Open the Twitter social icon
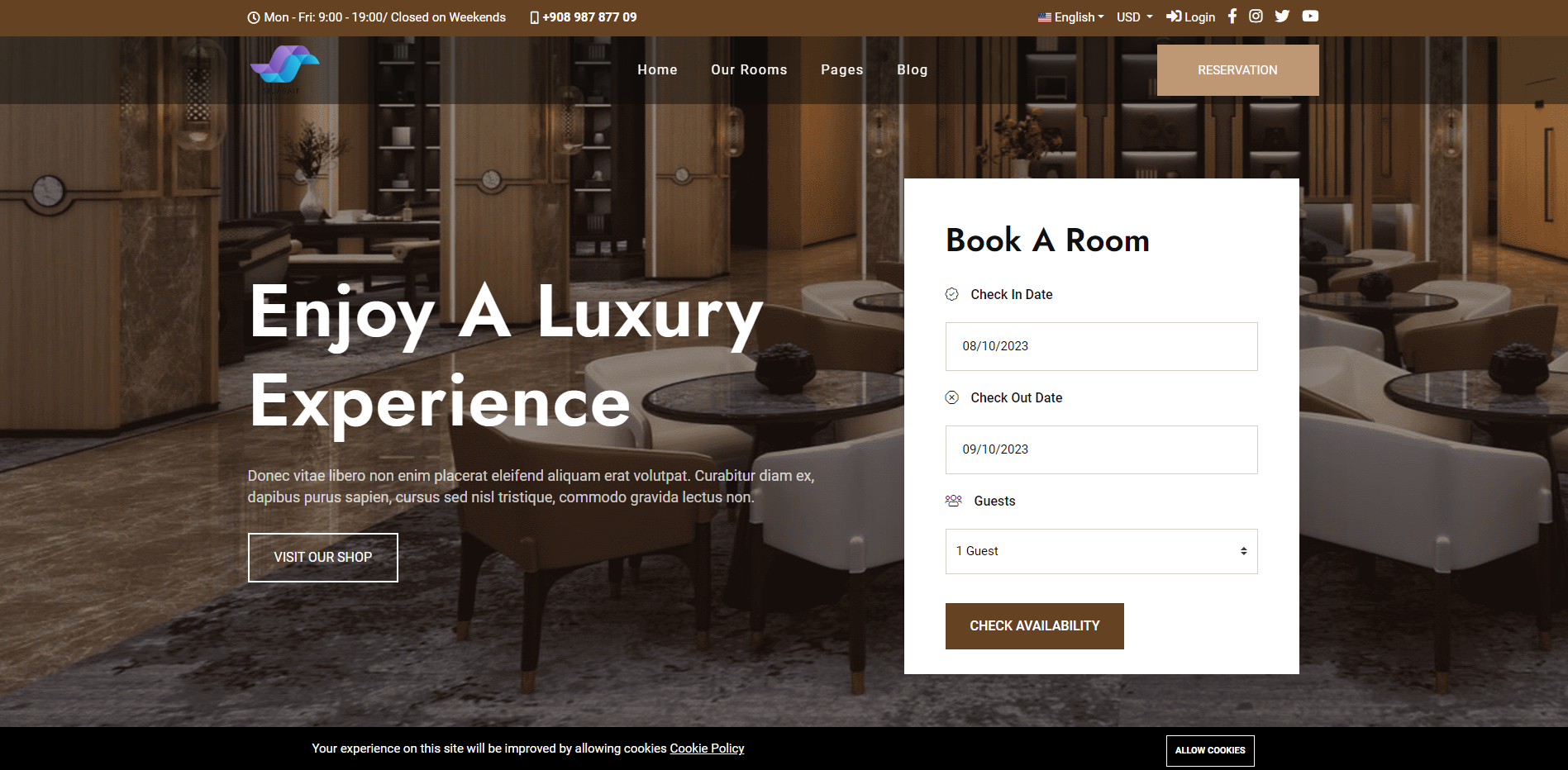 tap(1282, 17)
